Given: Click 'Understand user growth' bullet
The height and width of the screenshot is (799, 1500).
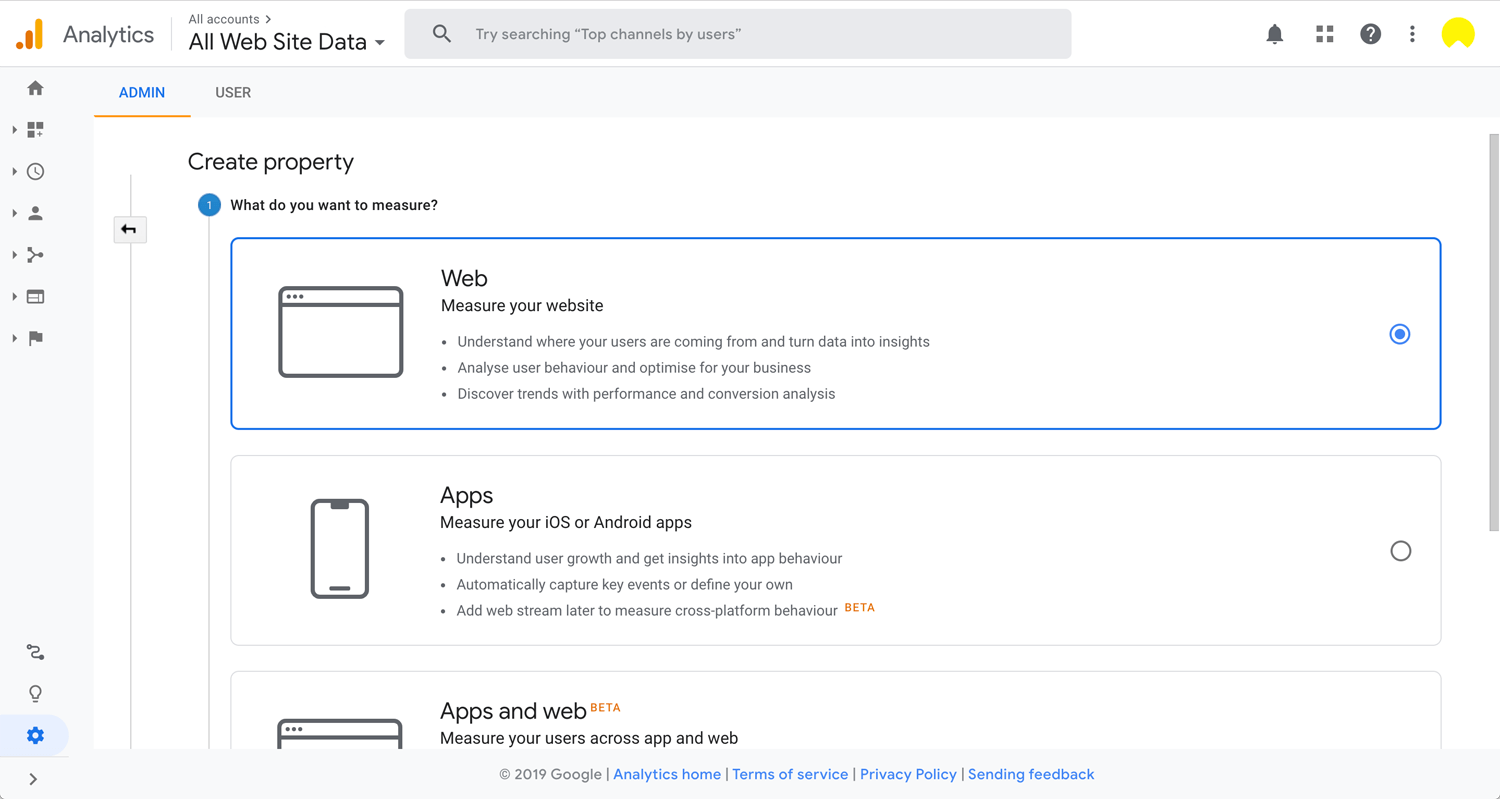Looking at the screenshot, I should 649,558.
